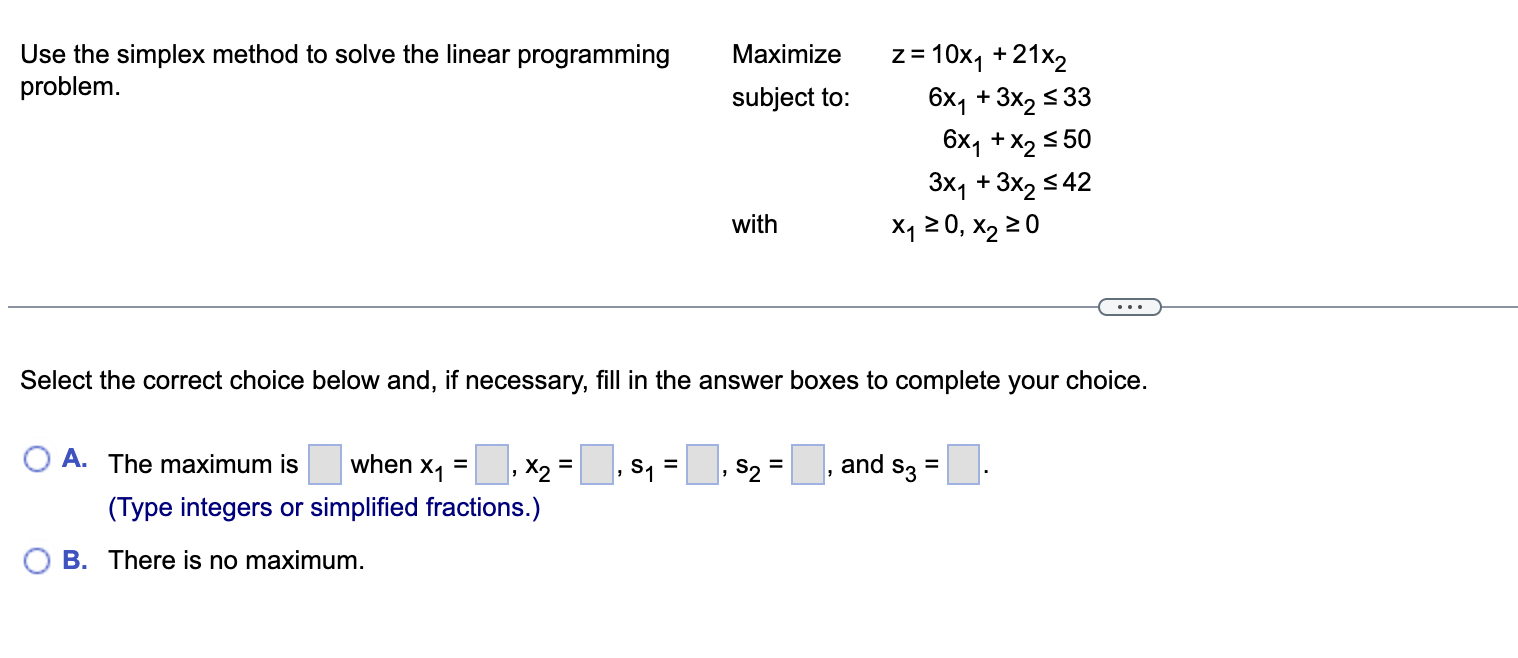Choose the option giving a maximum value
Image resolution: width=1518 pixels, height=658 pixels.
click(37, 457)
